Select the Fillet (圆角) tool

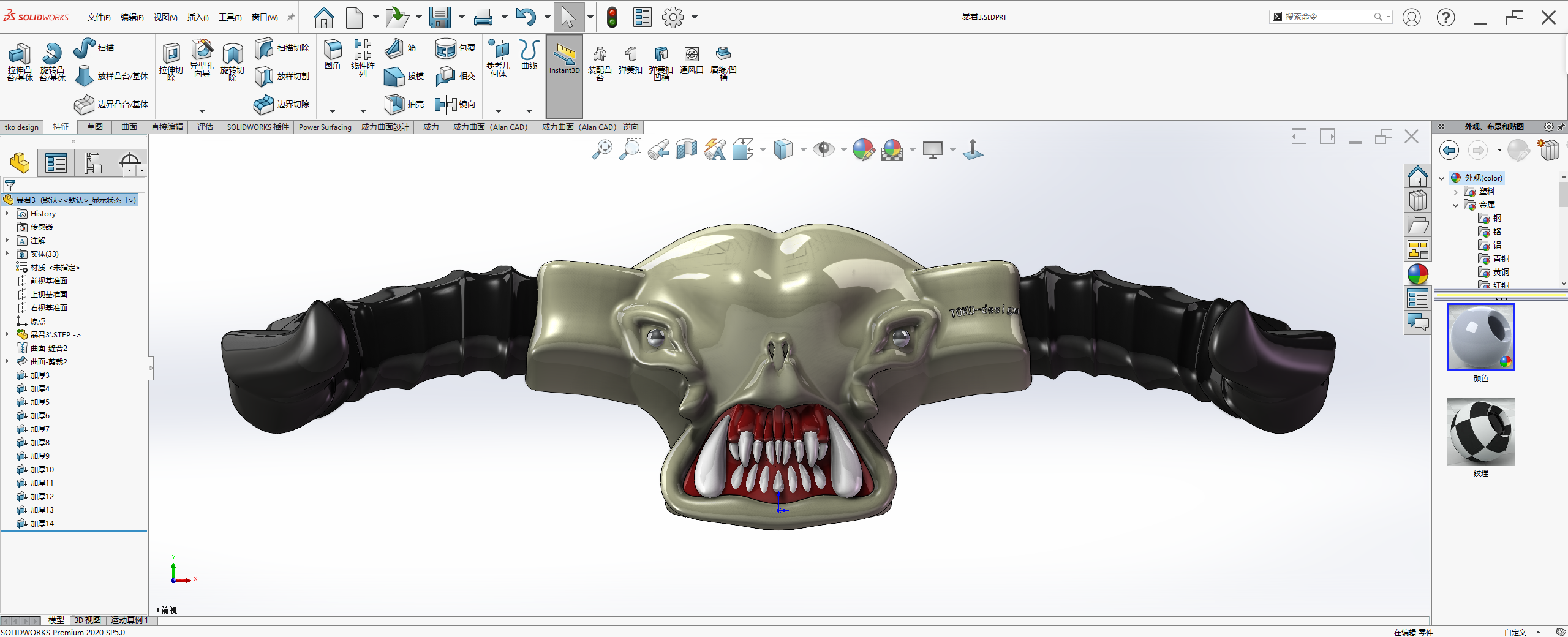pos(333,54)
